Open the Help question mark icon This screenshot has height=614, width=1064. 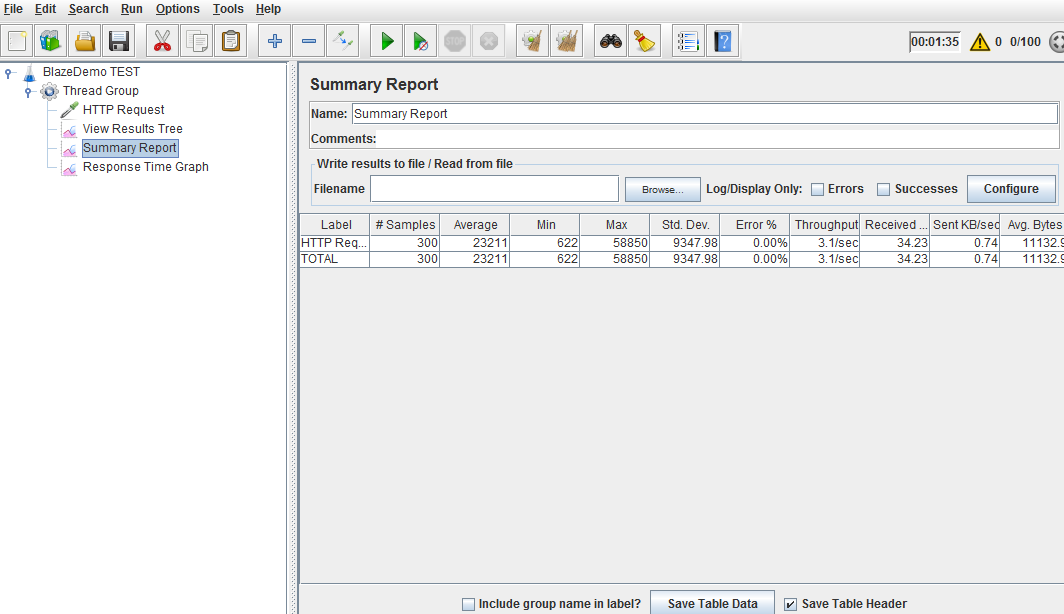[x=722, y=42]
